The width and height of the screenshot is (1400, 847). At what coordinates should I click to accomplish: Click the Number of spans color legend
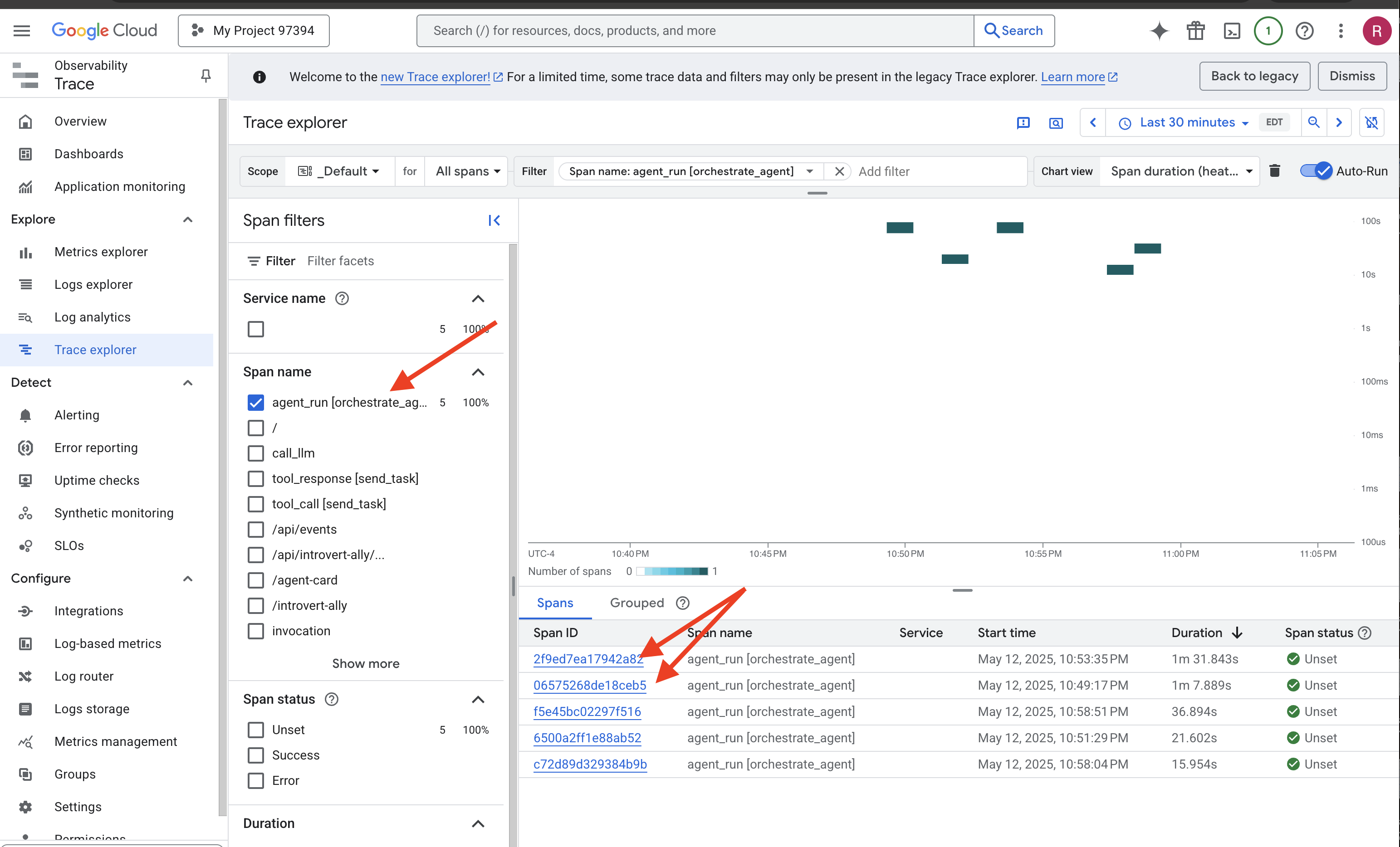pyautogui.click(x=671, y=571)
